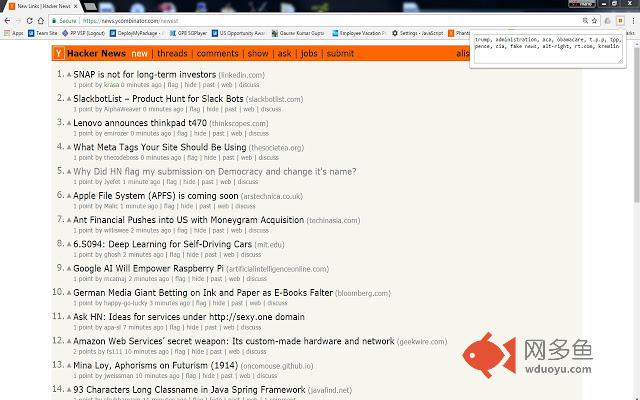Open Why Did HN flag my submission story
This screenshot has width=640, height=400.
[x=215, y=171]
